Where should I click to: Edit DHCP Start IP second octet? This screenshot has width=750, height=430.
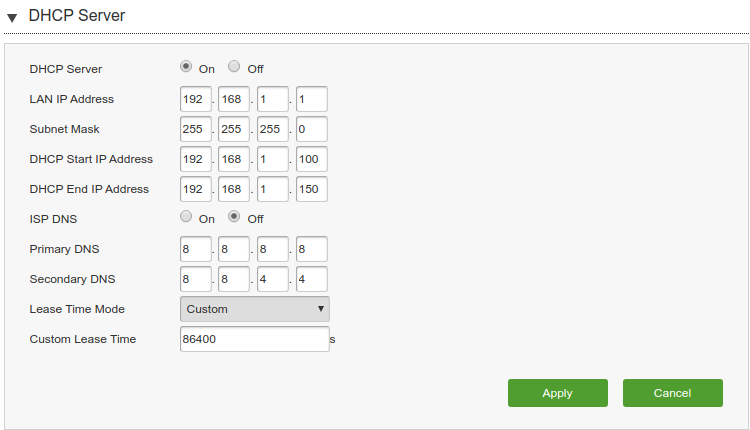coord(234,159)
